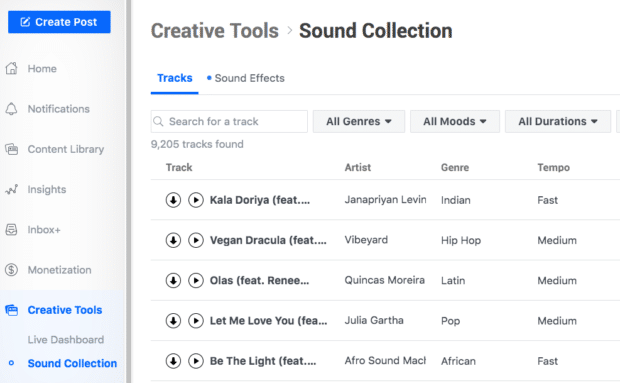The height and width of the screenshot is (383, 620).
Task: Click the Latin genre cell
Action: coord(453,281)
